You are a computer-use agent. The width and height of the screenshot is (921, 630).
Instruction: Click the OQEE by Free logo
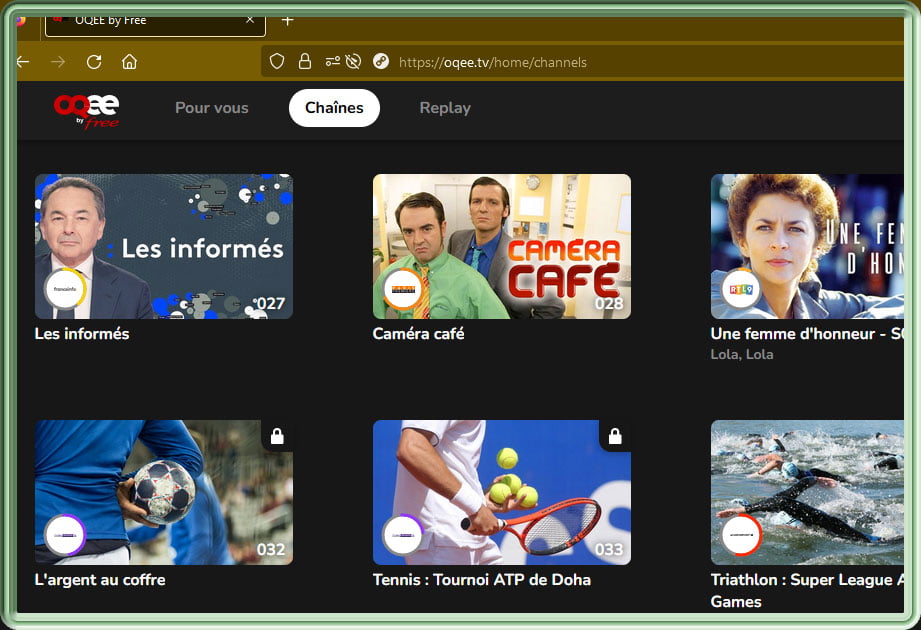87,110
